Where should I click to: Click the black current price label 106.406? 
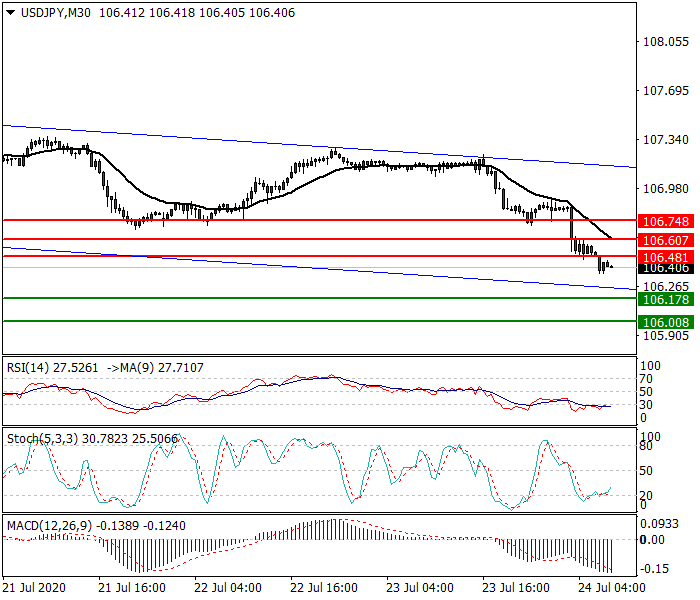[666, 269]
